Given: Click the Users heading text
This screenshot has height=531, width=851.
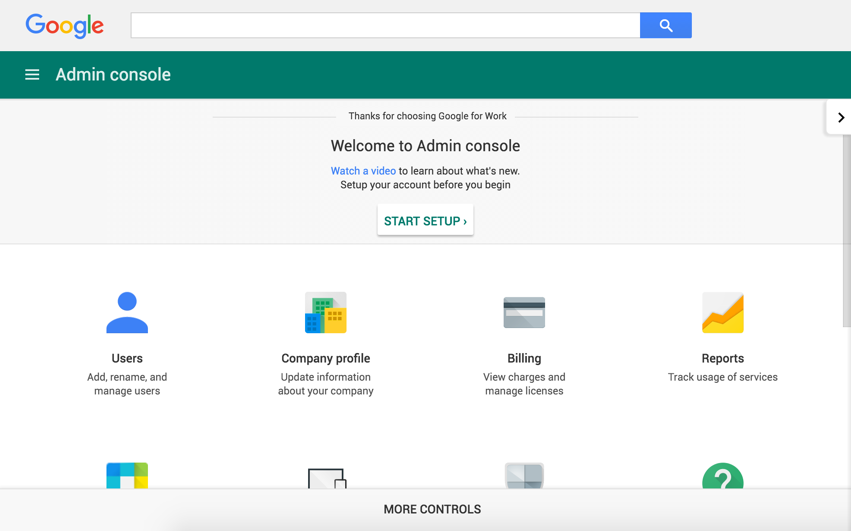Looking at the screenshot, I should 127,358.
